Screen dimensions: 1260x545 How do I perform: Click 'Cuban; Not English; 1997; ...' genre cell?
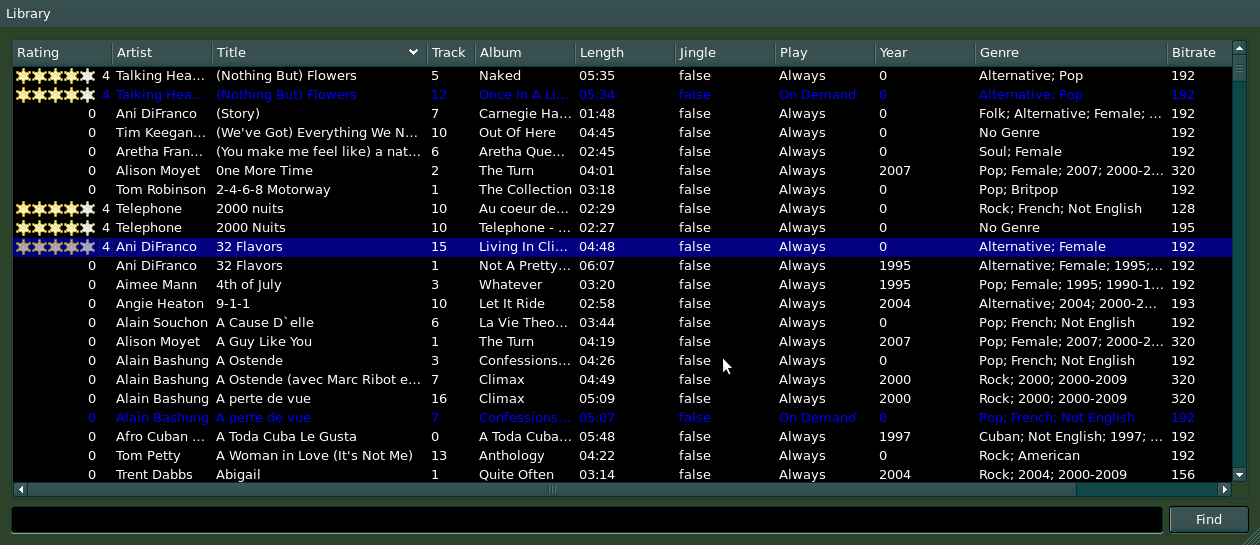[1071, 437]
